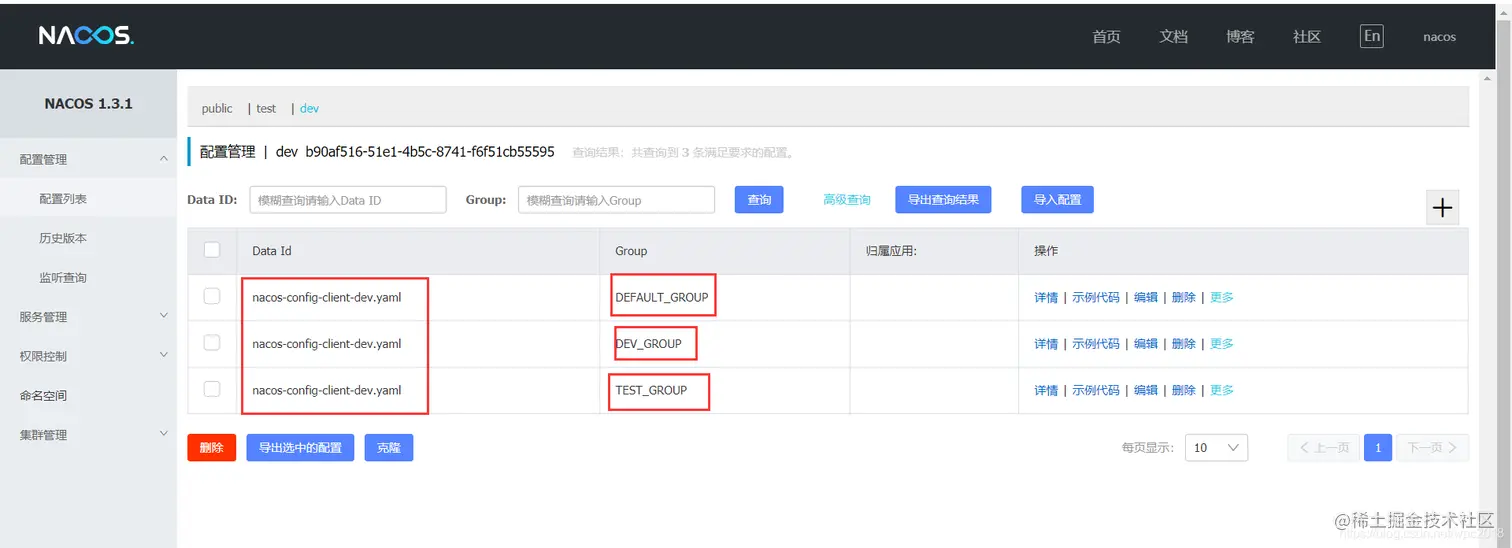Open 详情 for DEFAULT_GROUP row
Viewport: 1512px width, 548px height.
click(x=1046, y=297)
